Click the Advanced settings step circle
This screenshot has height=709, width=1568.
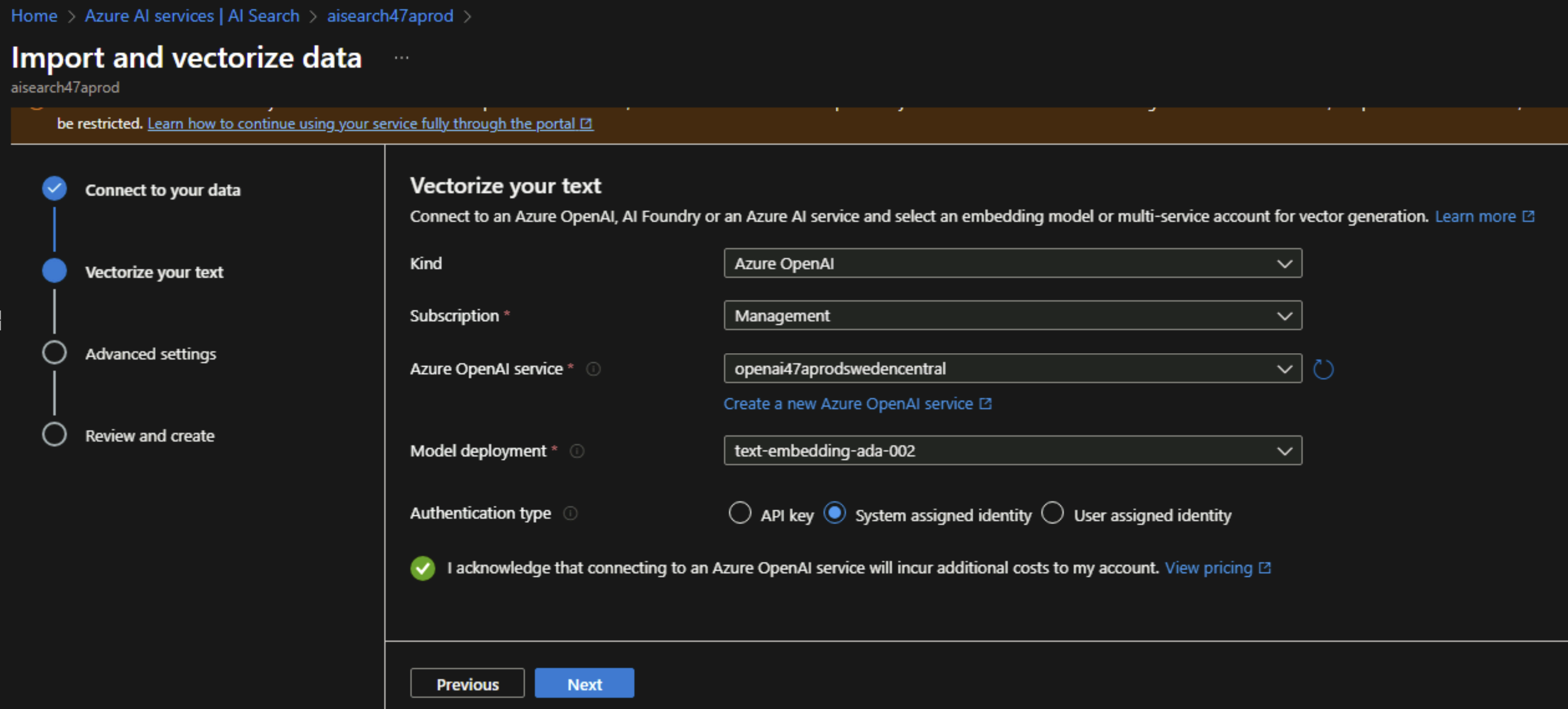[55, 352]
